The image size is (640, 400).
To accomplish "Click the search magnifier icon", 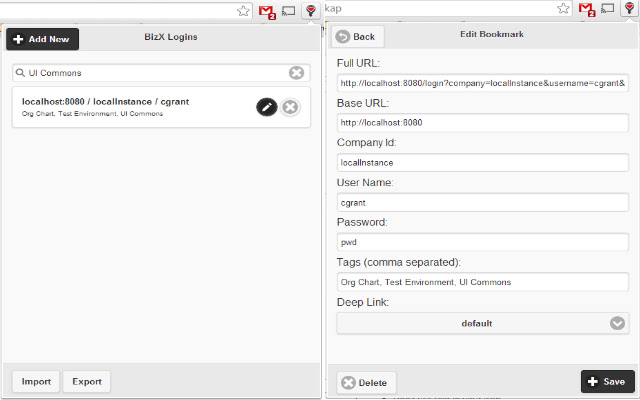I will 20,73.
